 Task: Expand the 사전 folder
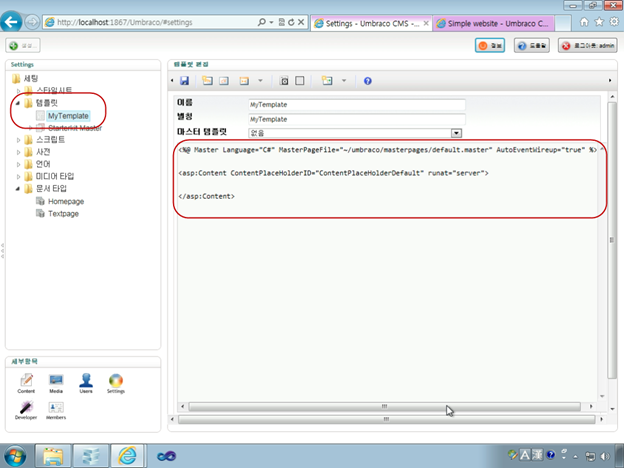point(18,152)
